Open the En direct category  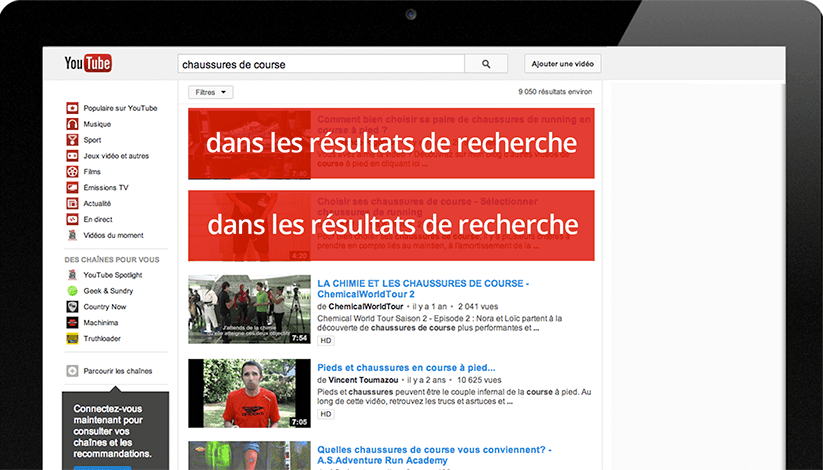(98, 220)
